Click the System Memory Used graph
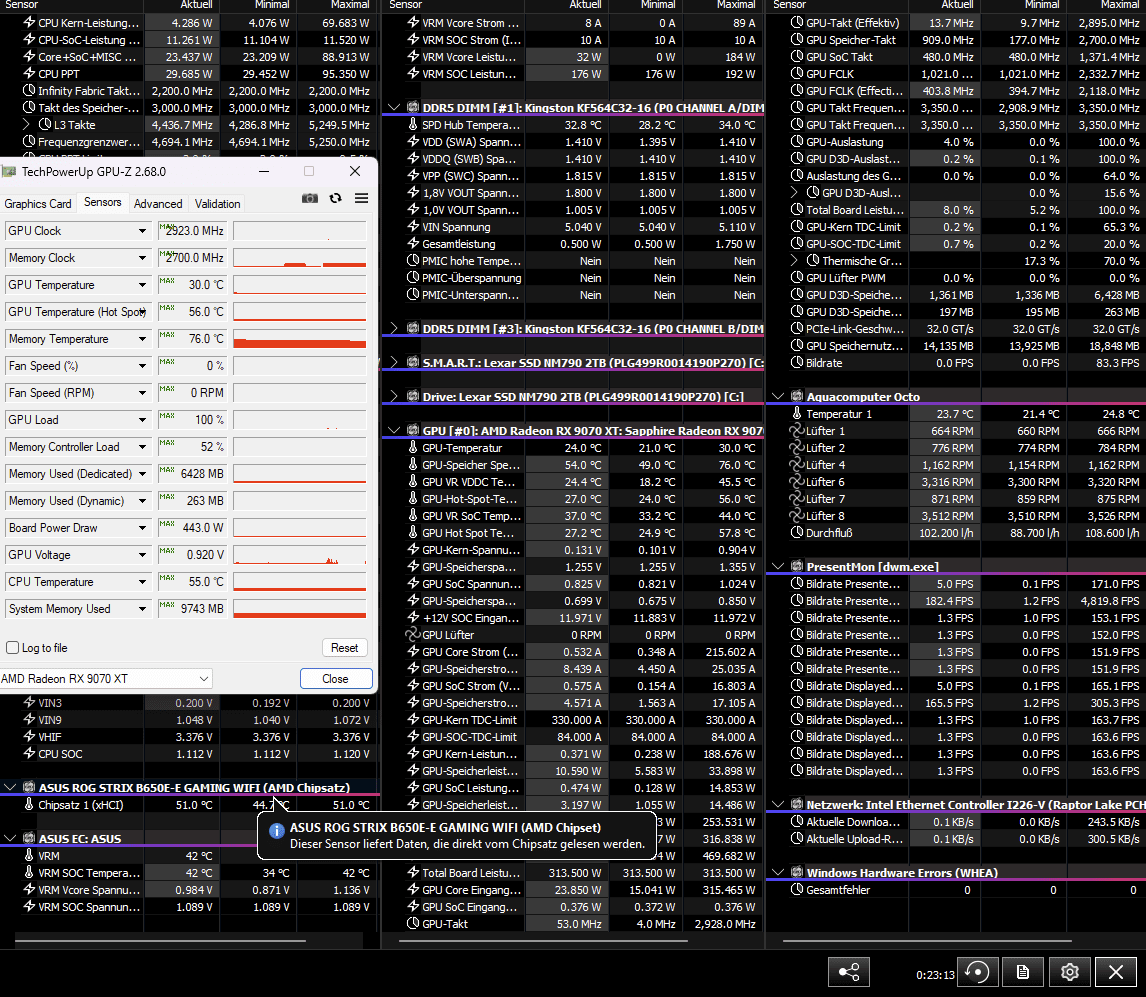This screenshot has height=997, width=1146. click(x=300, y=609)
